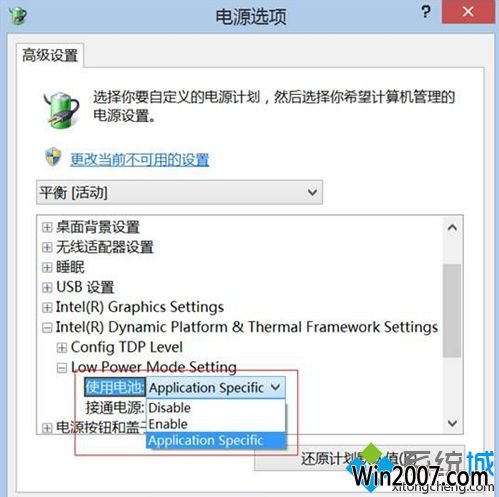The width and height of the screenshot is (499, 497).
Task: Expand the 睡眠 tree node
Action: point(47,267)
